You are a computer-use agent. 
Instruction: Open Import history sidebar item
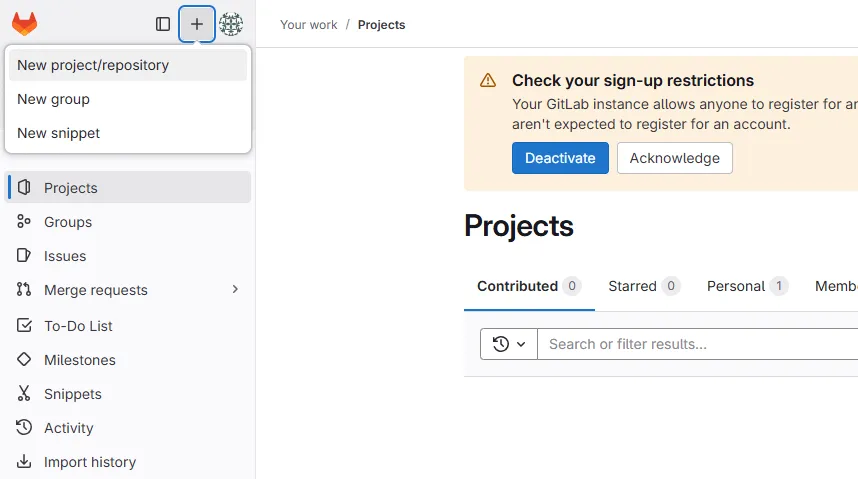click(x=89, y=462)
